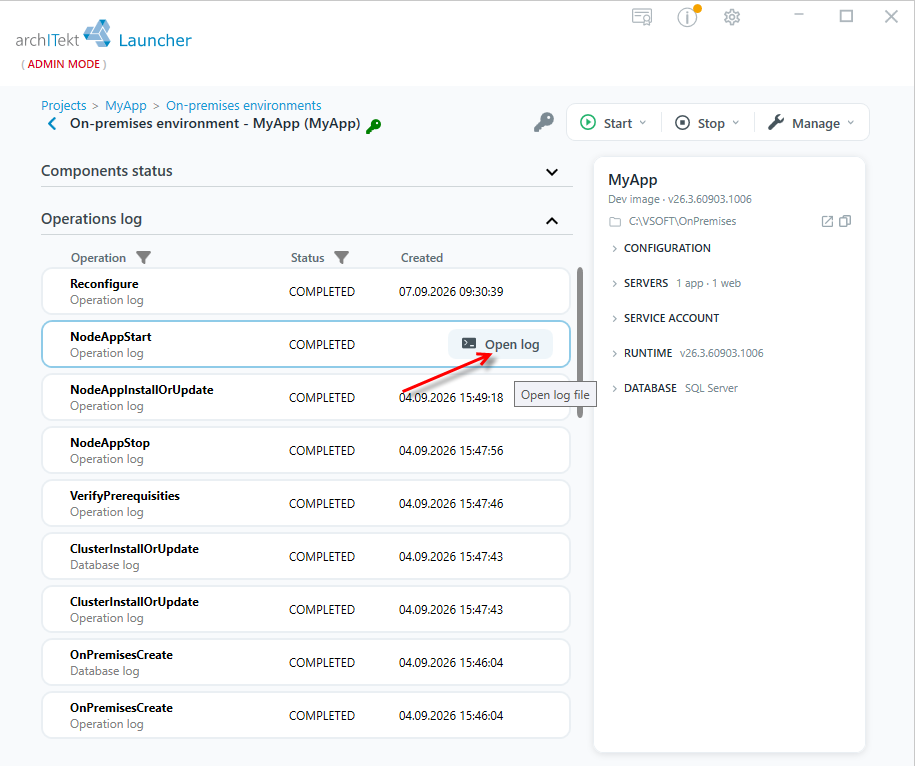Viewport: 915px width, 766px height.
Task: Expand the Components status section
Action: (551, 172)
